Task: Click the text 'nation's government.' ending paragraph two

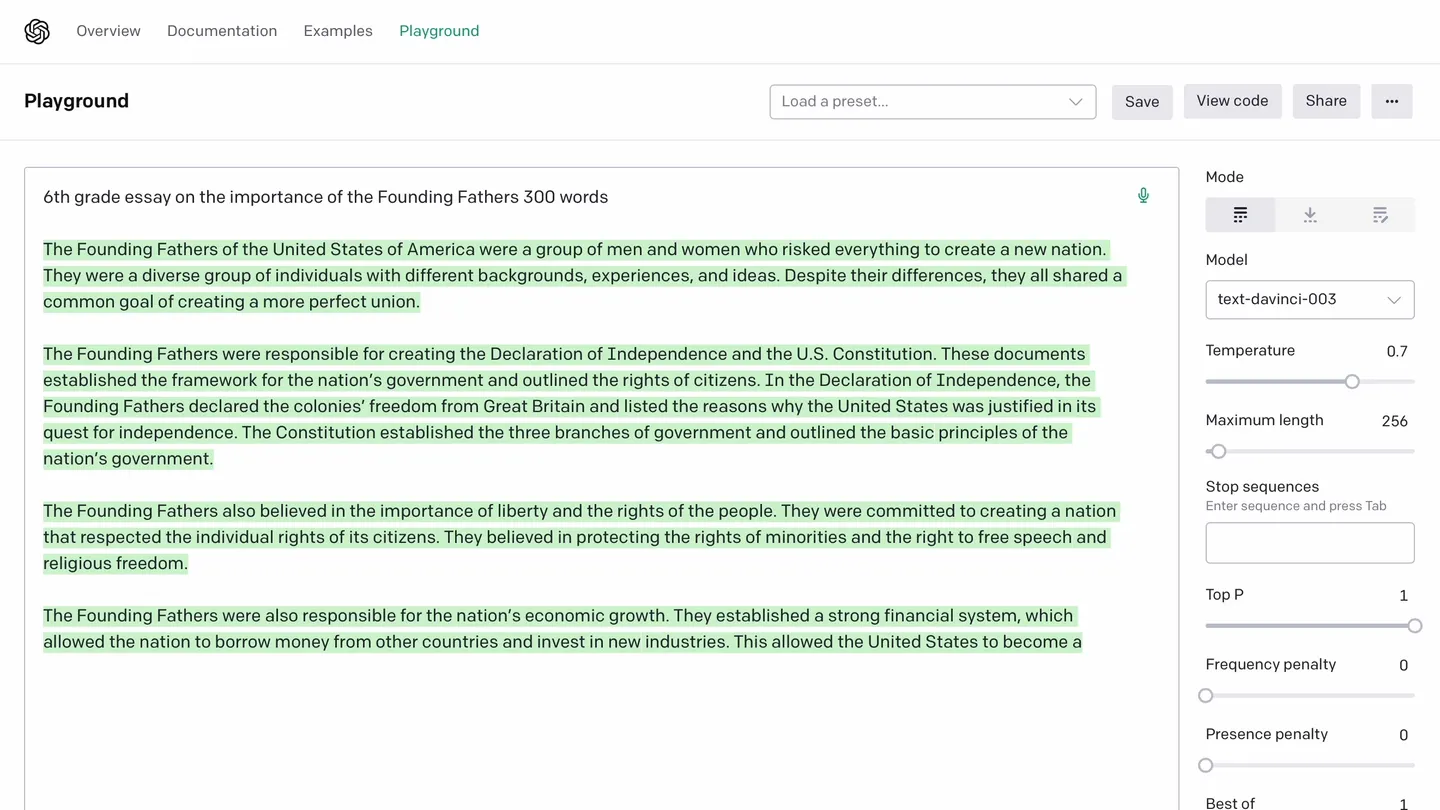Action: [128, 459]
